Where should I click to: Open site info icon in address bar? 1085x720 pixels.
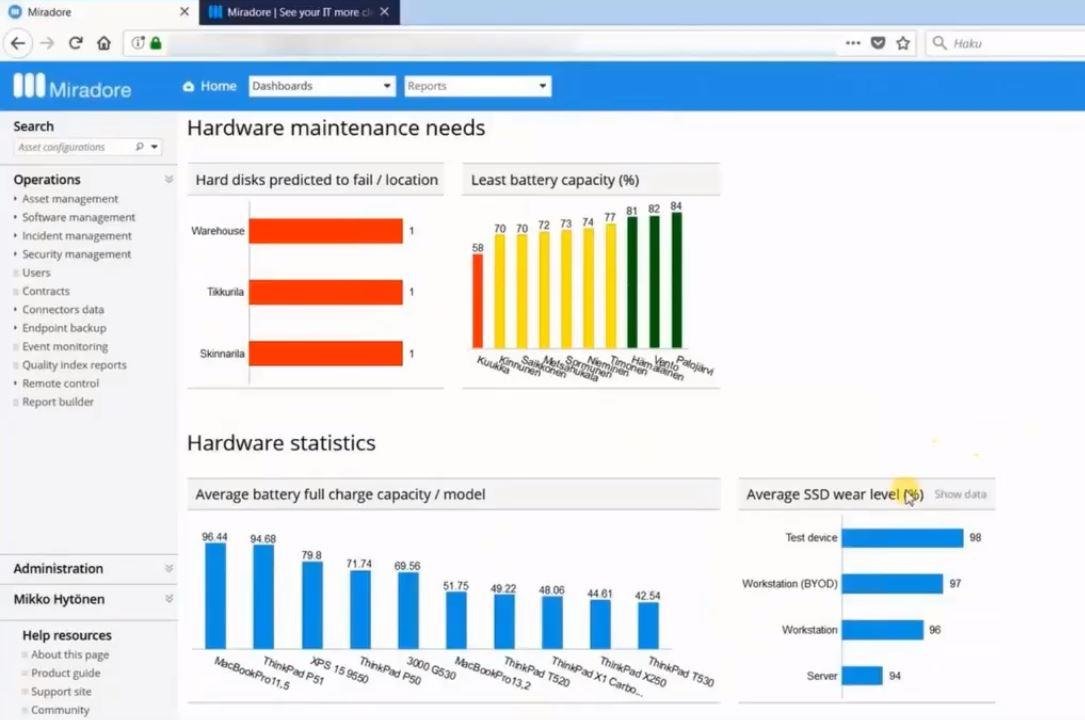pos(138,43)
